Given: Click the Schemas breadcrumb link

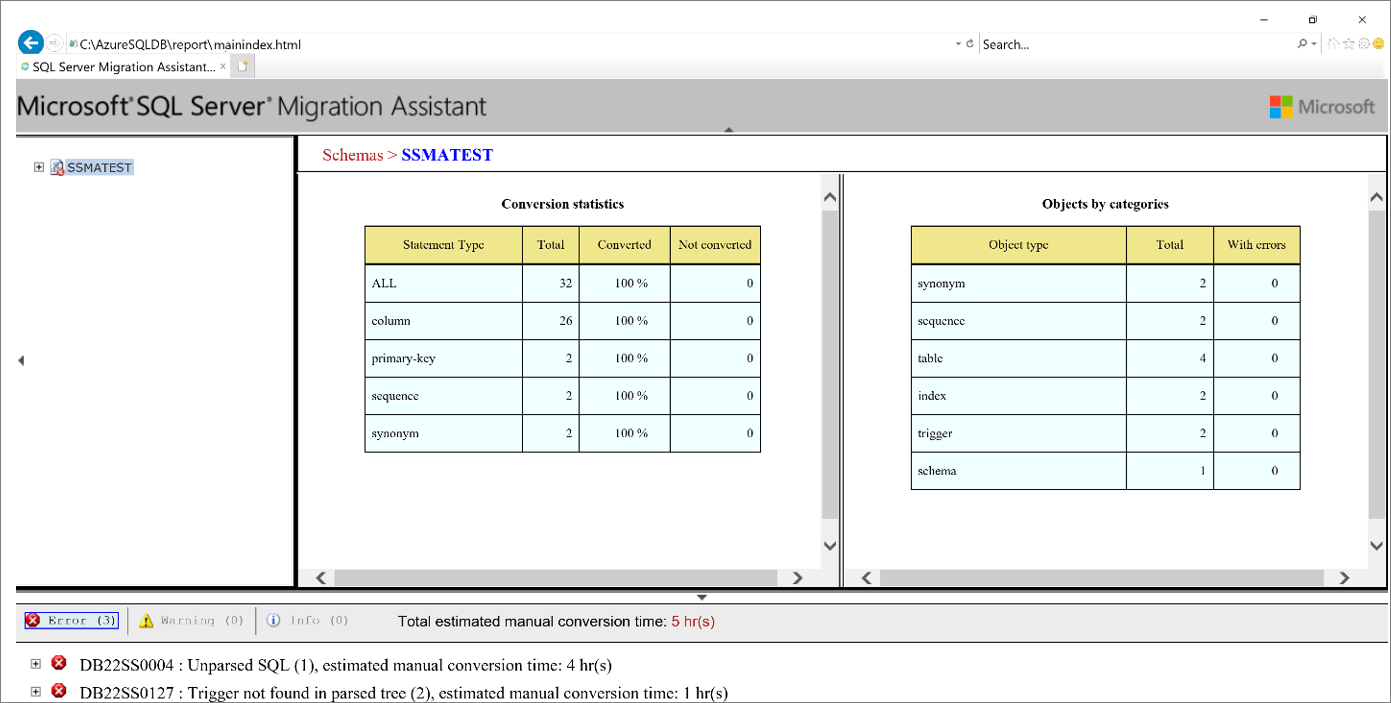Looking at the screenshot, I should pos(350,155).
